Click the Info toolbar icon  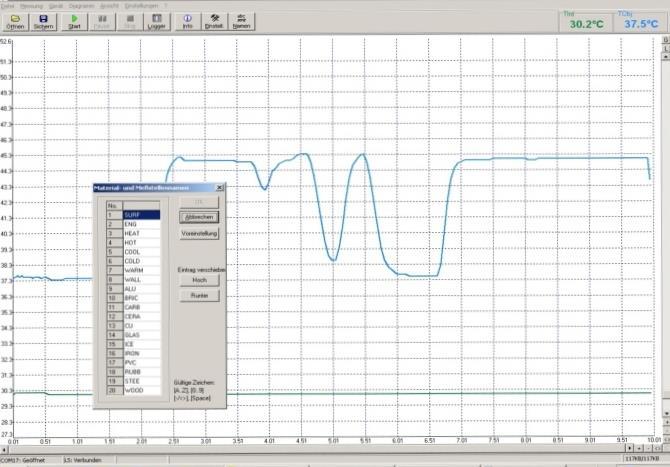point(188,21)
